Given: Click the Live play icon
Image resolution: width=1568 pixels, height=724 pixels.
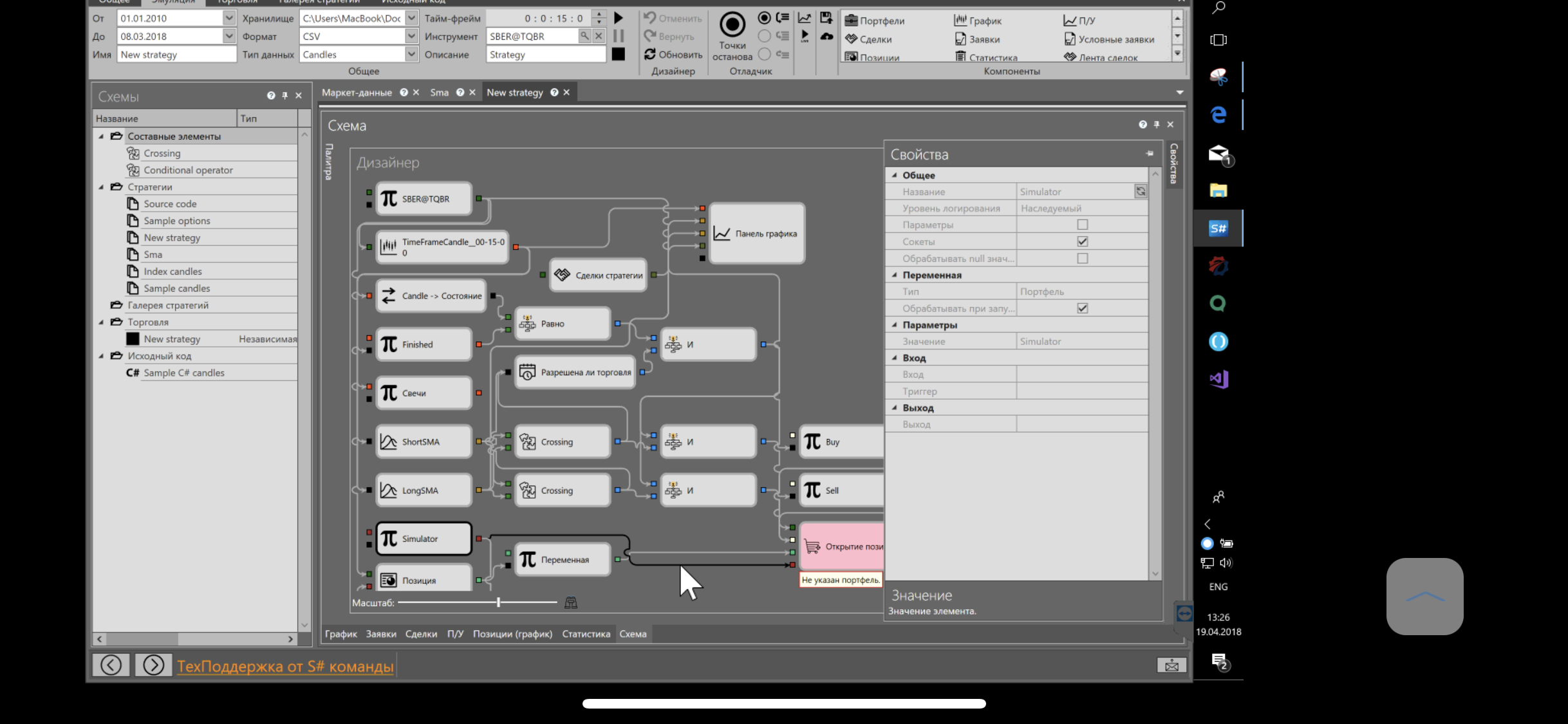Looking at the screenshot, I should click(805, 37).
